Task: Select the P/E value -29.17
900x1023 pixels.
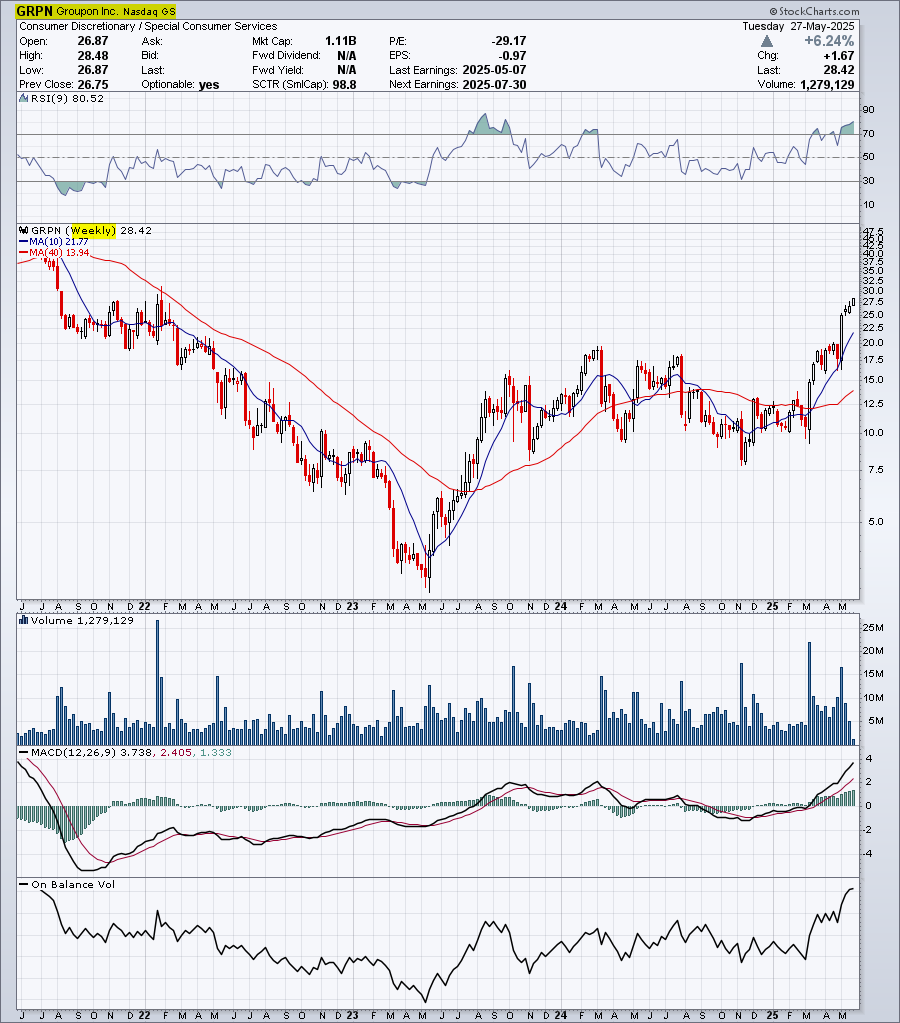Action: 508,41
